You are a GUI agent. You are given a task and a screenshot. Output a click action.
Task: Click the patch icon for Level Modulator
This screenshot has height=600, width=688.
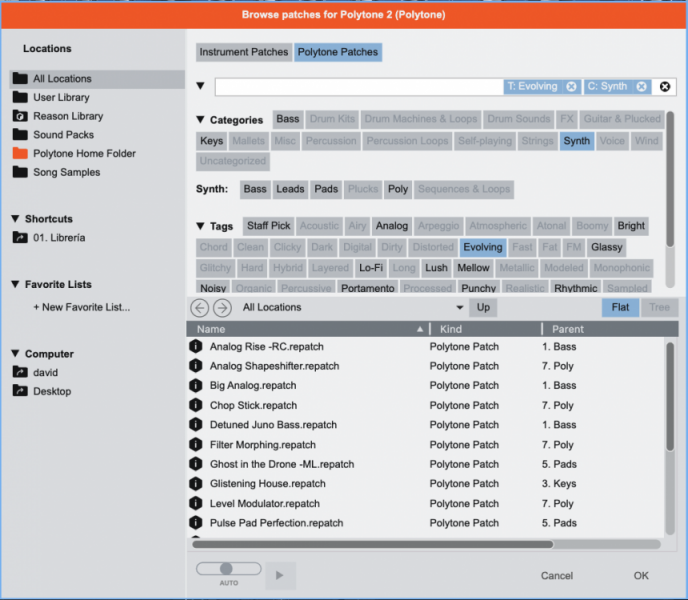coord(196,503)
